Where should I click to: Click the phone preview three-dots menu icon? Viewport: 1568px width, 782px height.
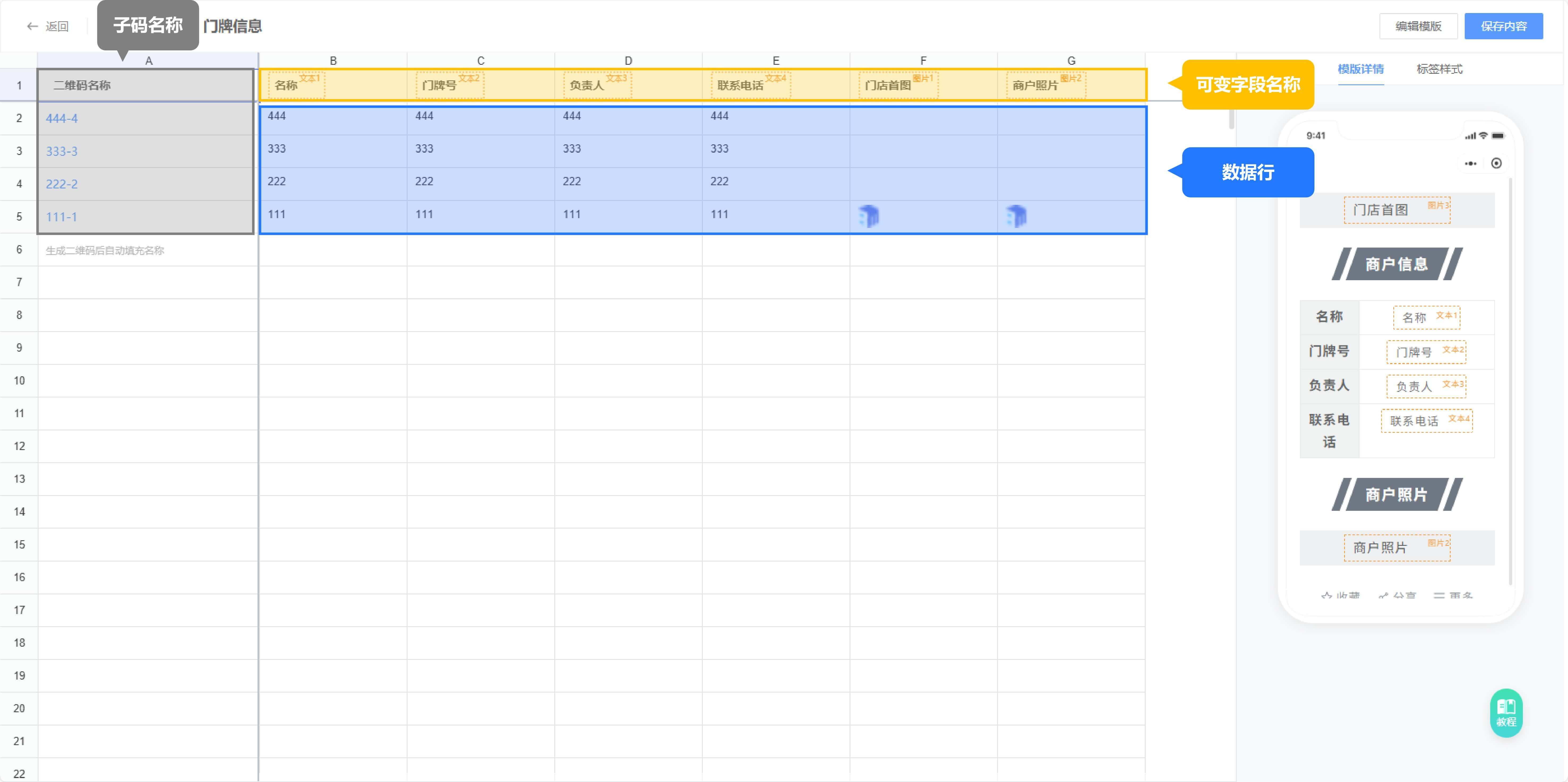[1470, 163]
